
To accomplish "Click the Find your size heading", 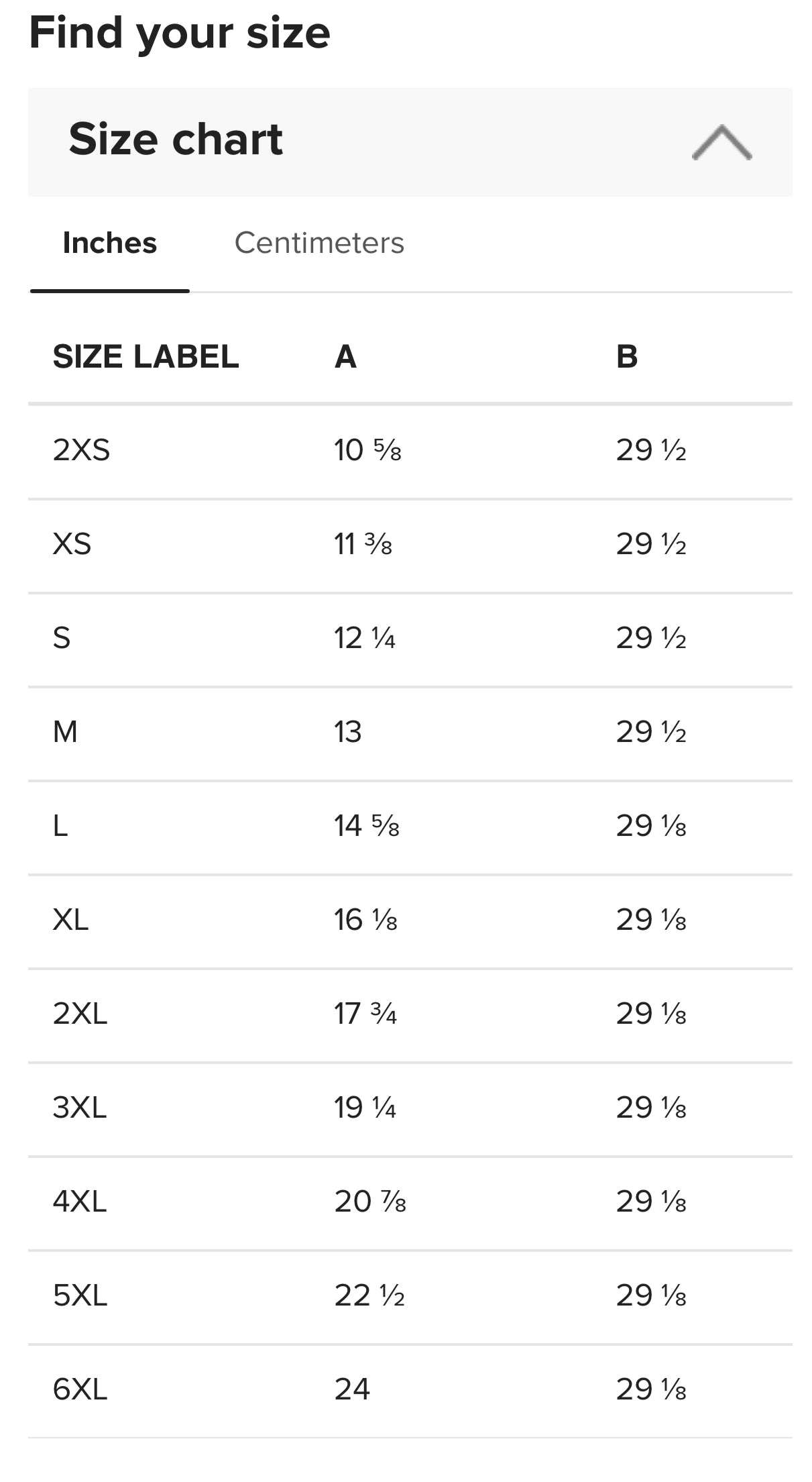I will click(x=180, y=34).
